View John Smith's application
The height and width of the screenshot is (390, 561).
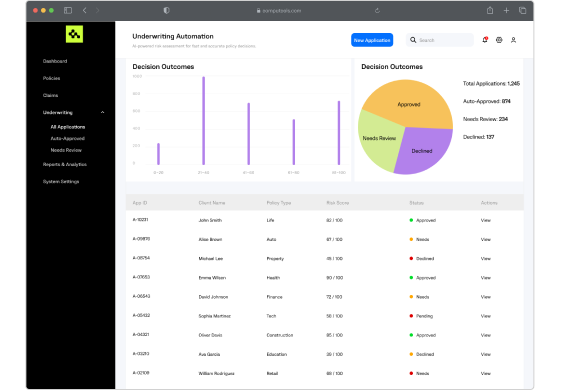pyautogui.click(x=486, y=220)
